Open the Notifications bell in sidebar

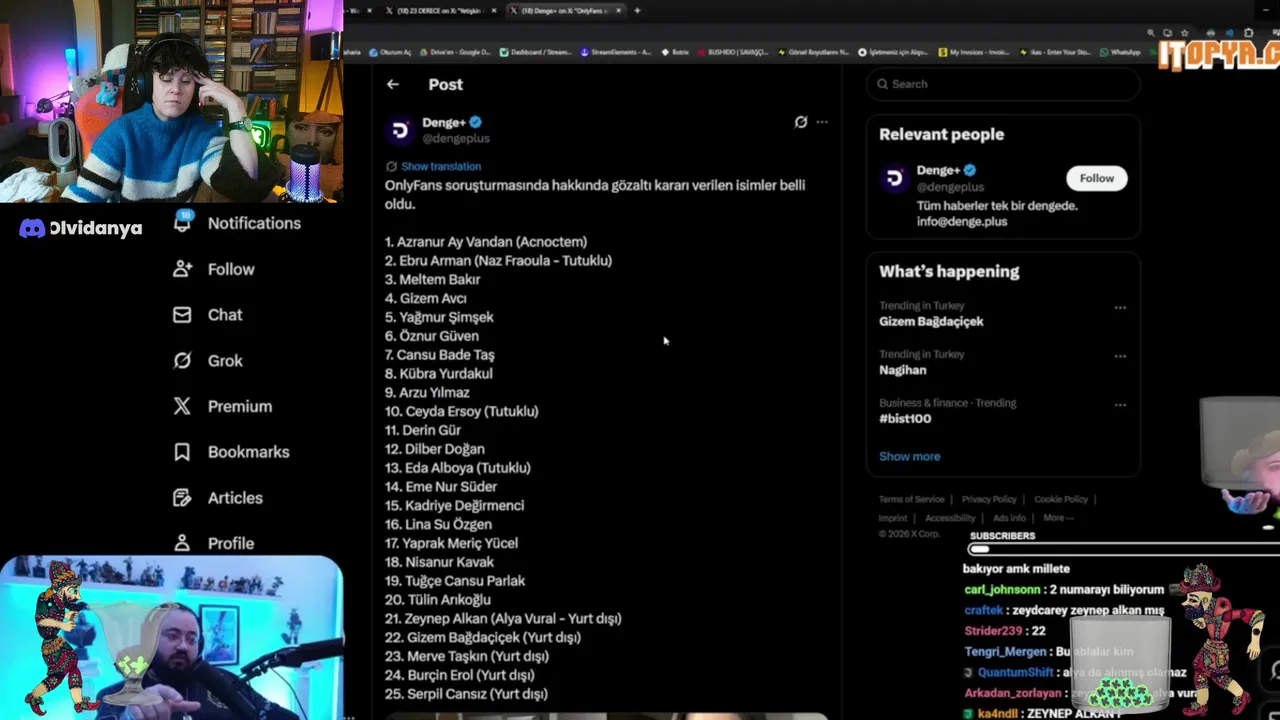[x=183, y=222]
